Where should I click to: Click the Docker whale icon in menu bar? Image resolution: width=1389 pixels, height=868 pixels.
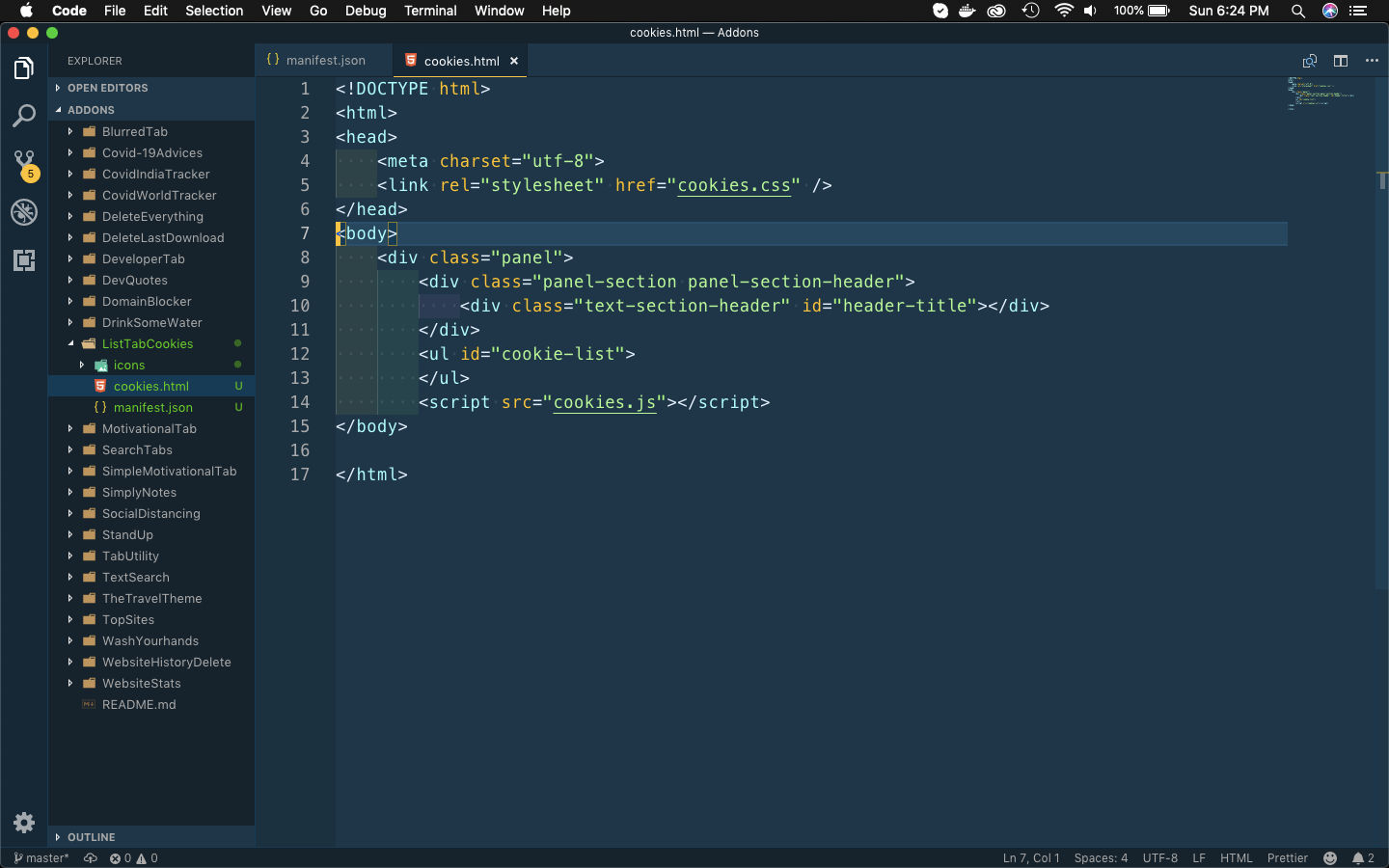967,11
